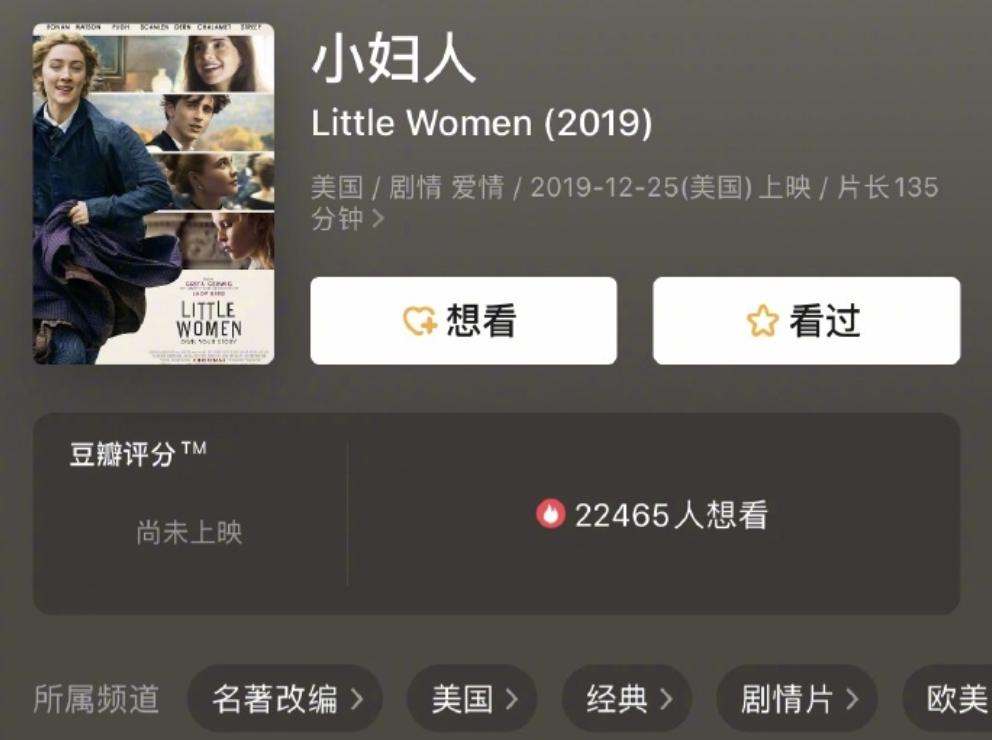
Task: Expand movie details chevron after 分钟
Action: pyautogui.click(x=378, y=219)
